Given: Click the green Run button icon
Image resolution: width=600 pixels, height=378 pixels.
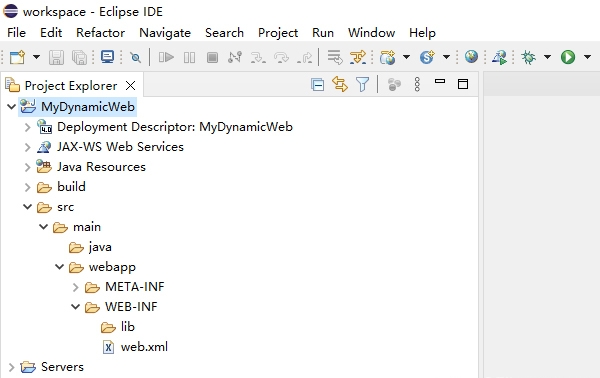Looking at the screenshot, I should [x=568, y=57].
